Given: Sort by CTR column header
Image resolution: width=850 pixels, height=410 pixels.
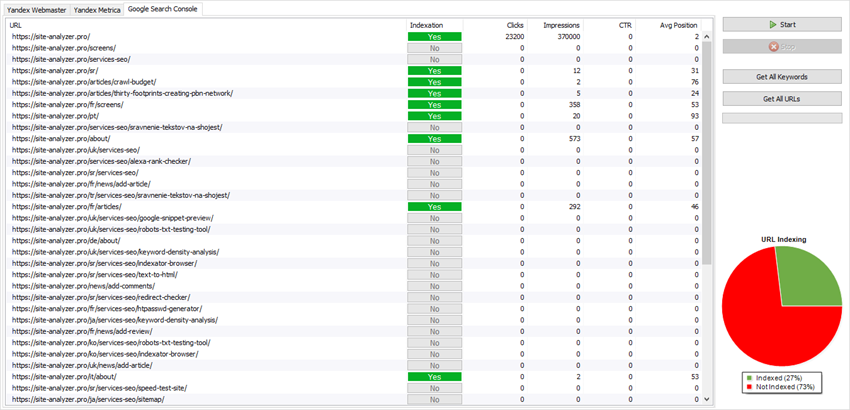Looking at the screenshot, I should point(609,25).
